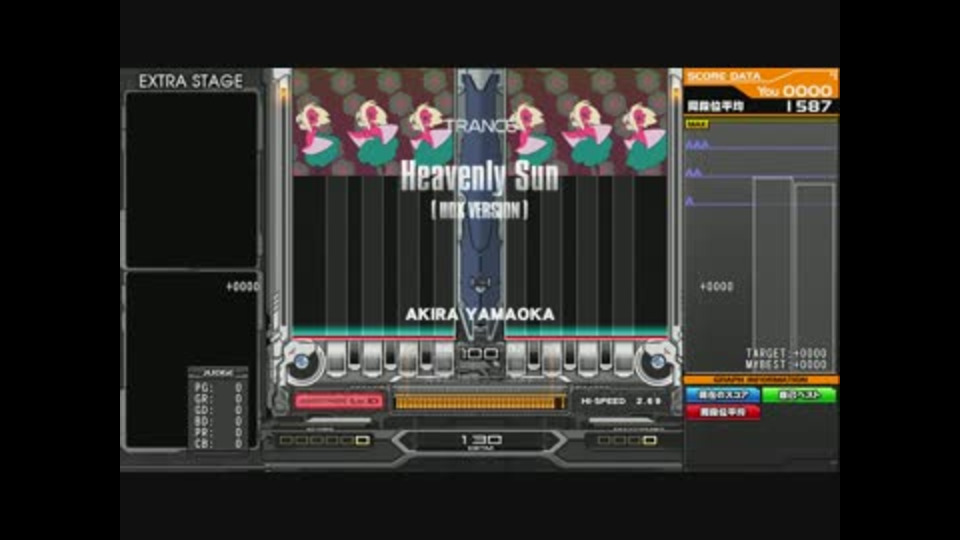Image resolution: width=960 pixels, height=540 pixels.
Task: Click the orange groove gauge bar
Action: coord(480,402)
